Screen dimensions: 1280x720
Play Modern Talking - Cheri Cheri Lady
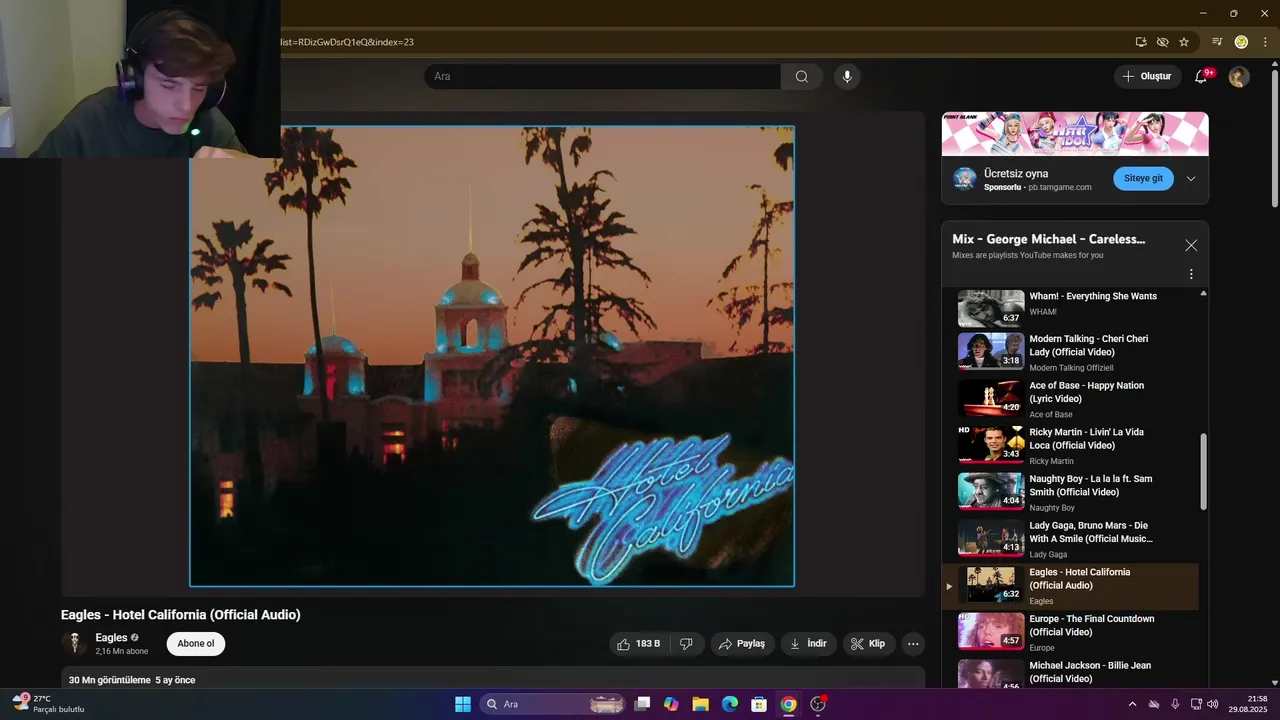click(1070, 352)
